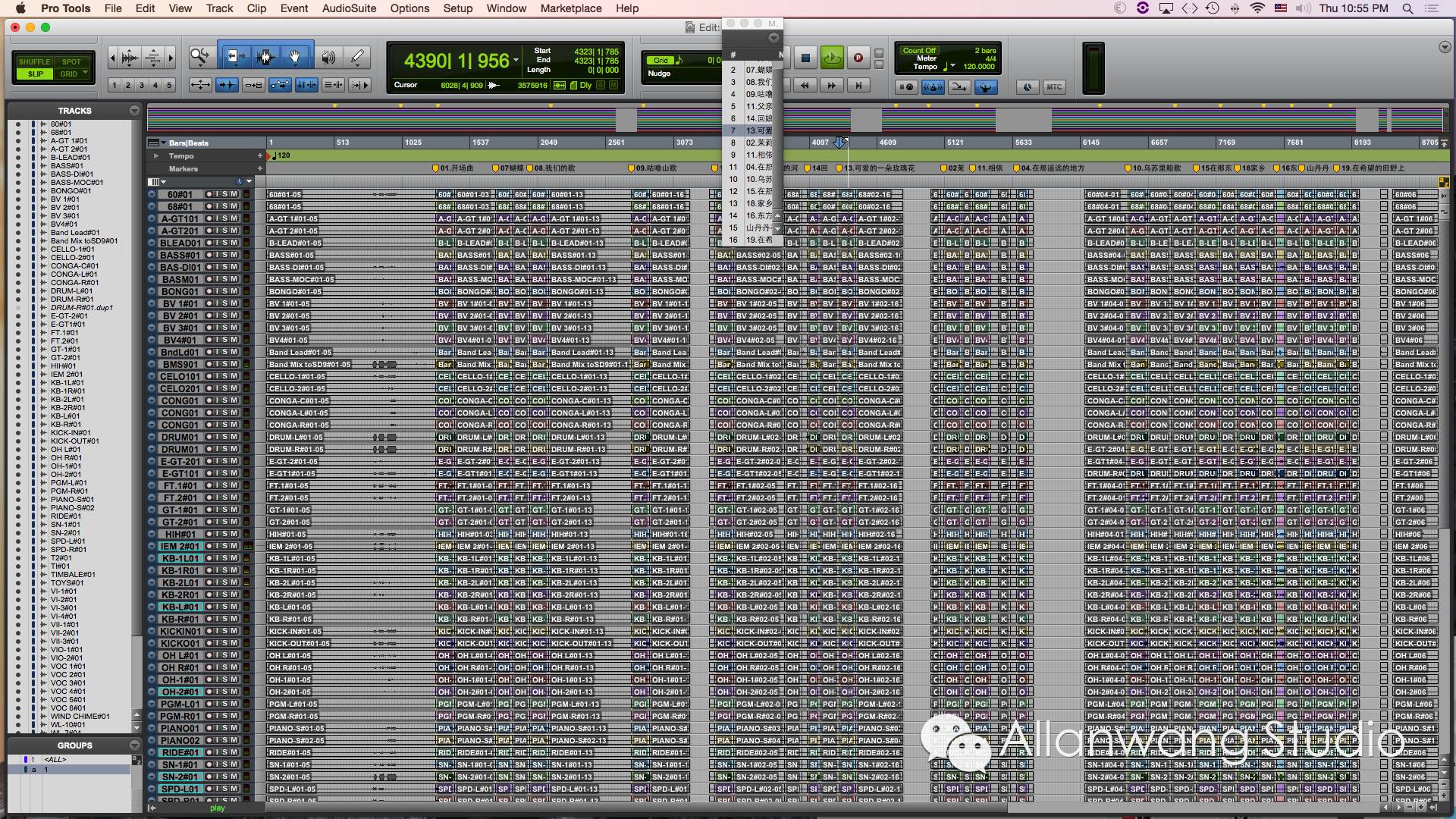
Task: Click marker 09.咕噜山歌 in Markers ruler
Action: 652,168
